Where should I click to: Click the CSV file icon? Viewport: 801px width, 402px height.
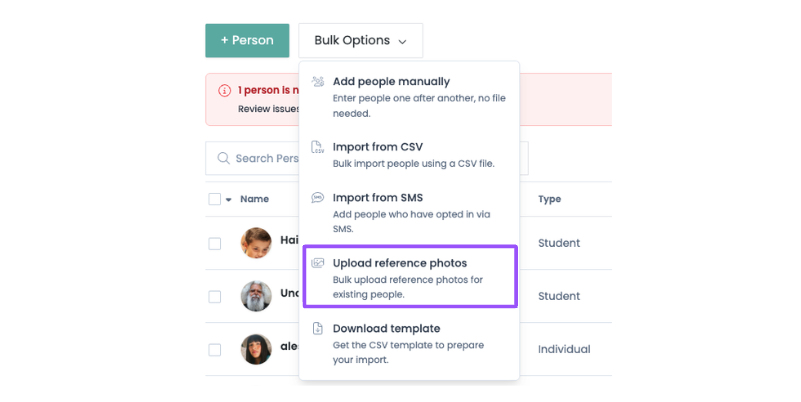pos(318,147)
